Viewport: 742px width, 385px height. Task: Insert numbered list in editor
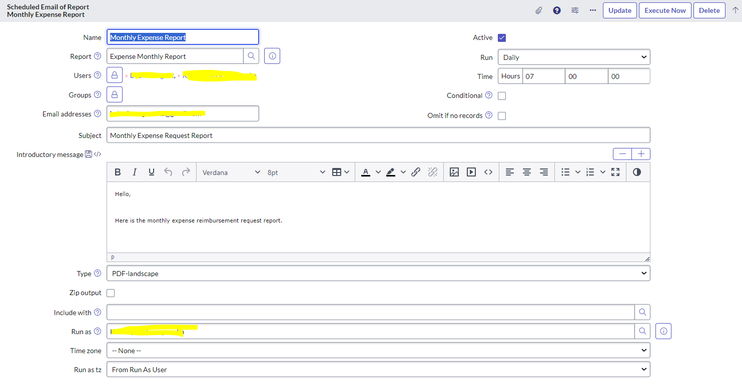[590, 172]
